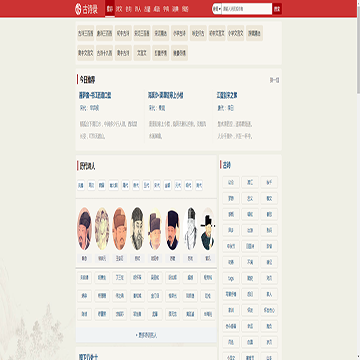Filter poets by the 两汉 dynasty tag
Image resolution: width=360 pixels, height=360 pixels.
[x=91, y=185]
